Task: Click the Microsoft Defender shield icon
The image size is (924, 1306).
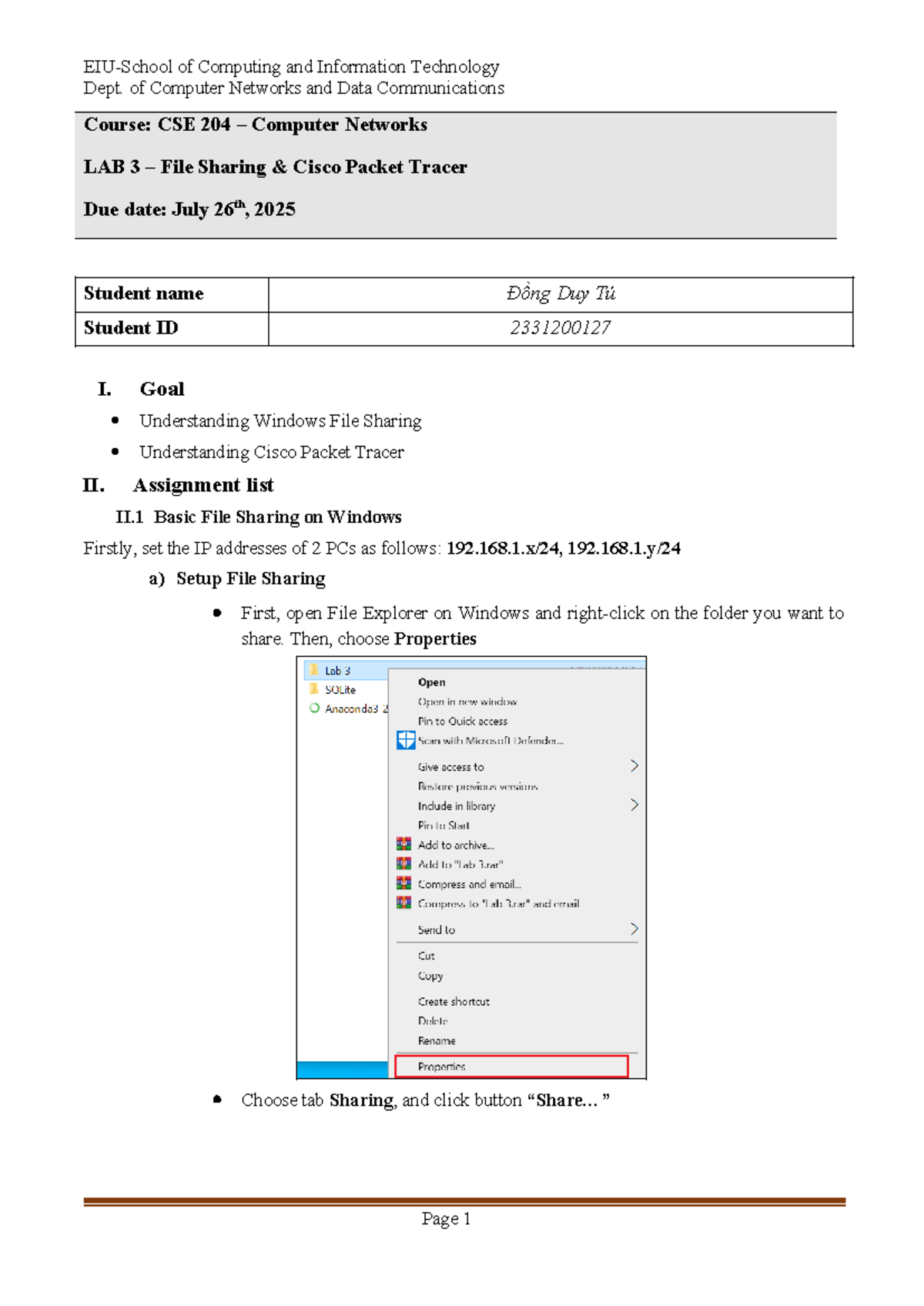Action: (x=406, y=740)
